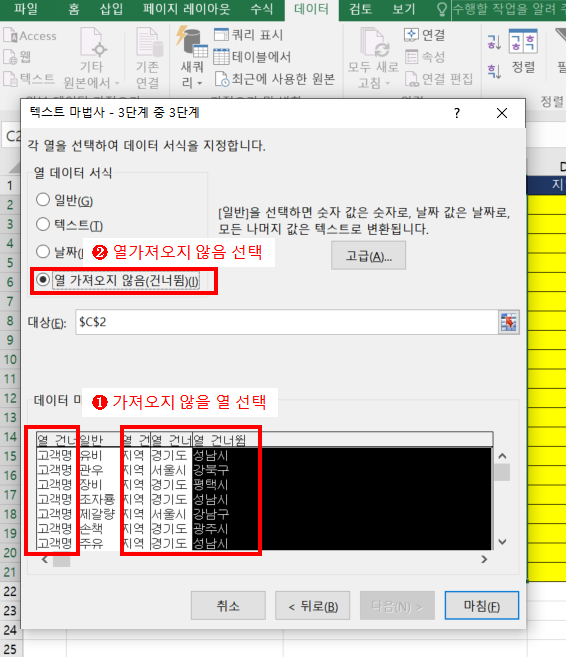Click the range selector icon beside 대상
The width and height of the screenshot is (566, 657).
(x=509, y=322)
